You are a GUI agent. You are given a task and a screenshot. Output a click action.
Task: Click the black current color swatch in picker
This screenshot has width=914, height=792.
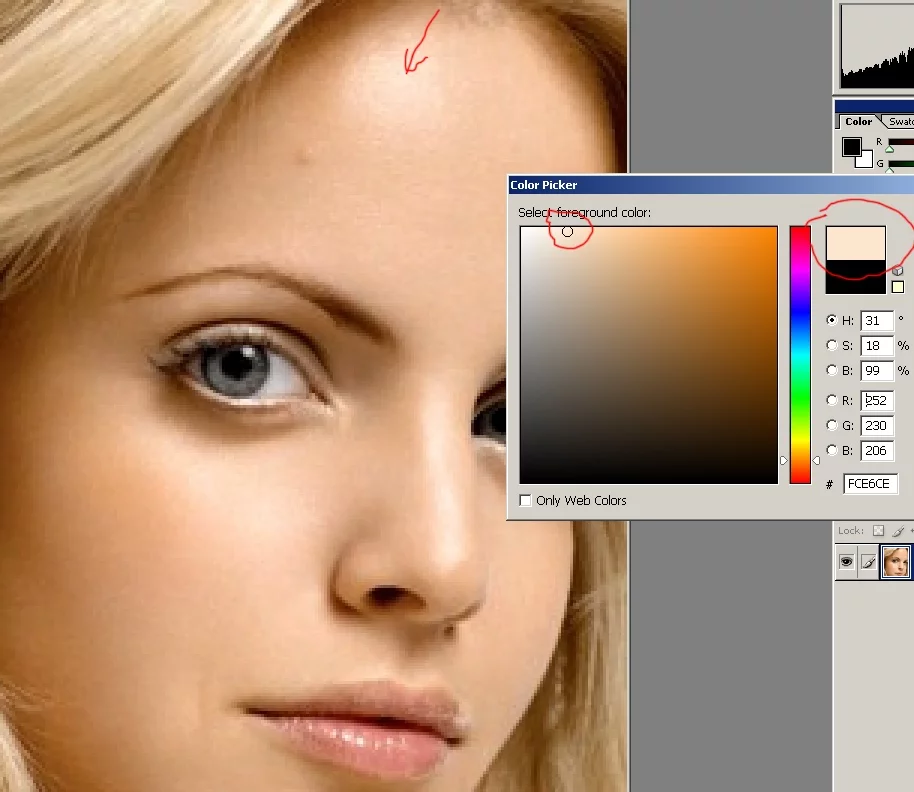point(855,277)
